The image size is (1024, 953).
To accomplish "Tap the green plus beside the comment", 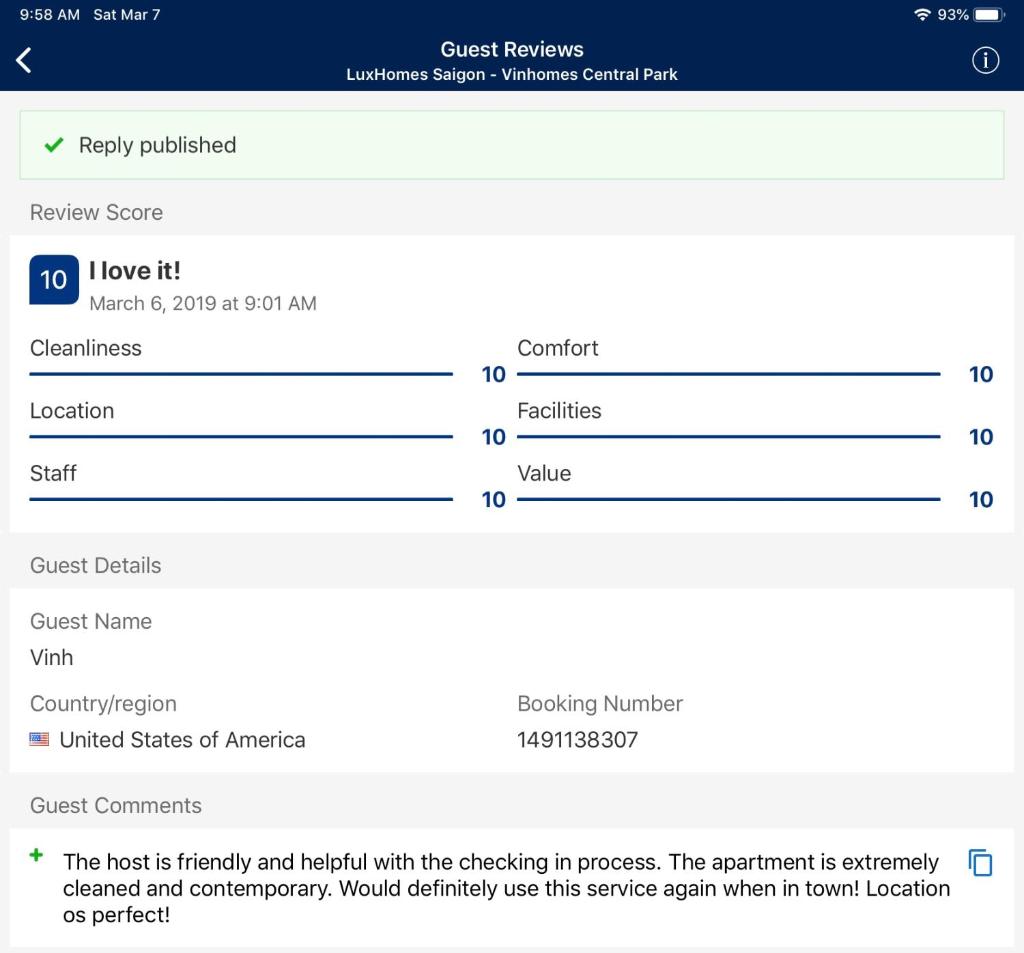I will [37, 854].
